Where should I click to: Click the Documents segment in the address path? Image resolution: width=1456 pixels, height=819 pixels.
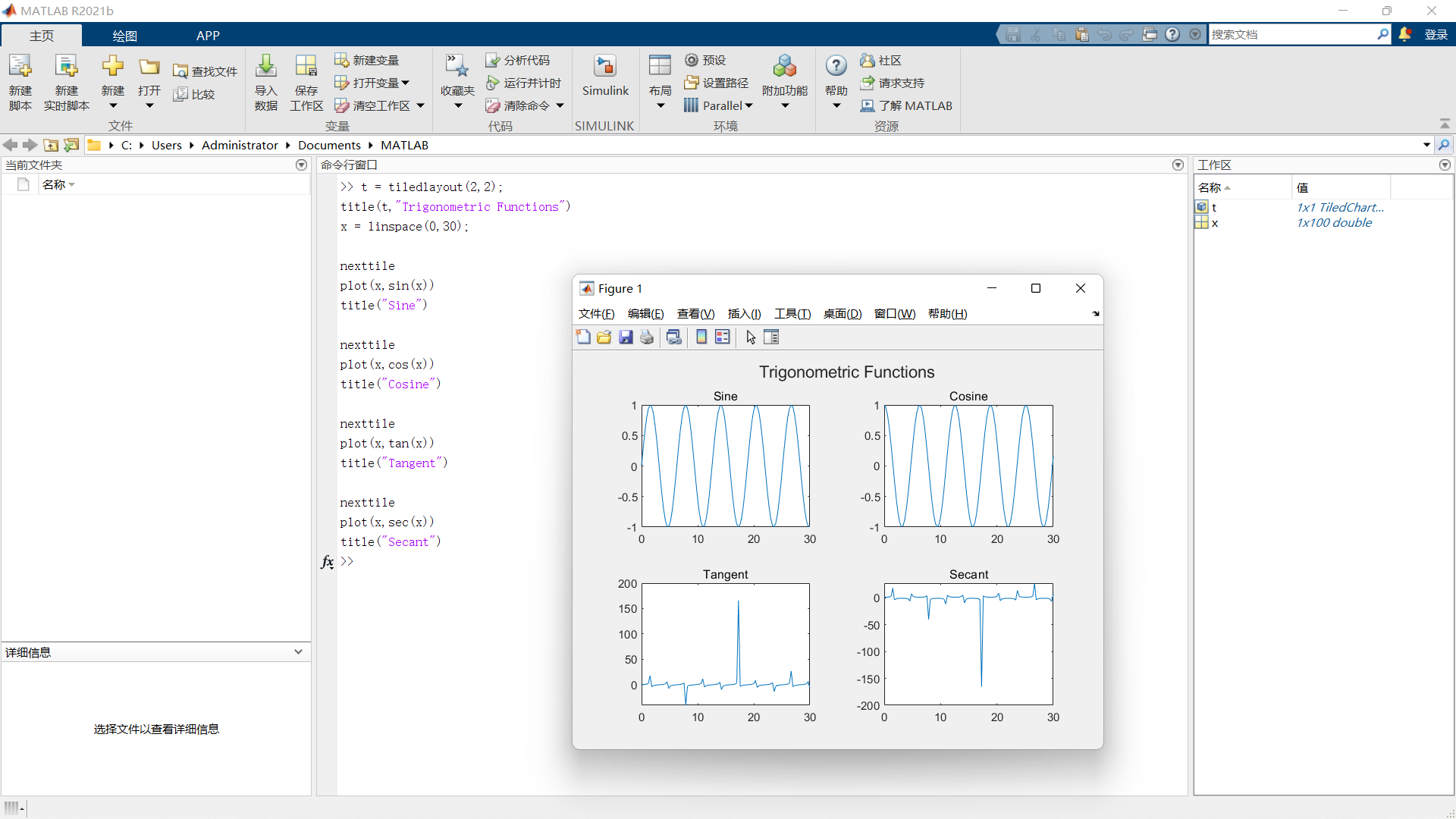(329, 145)
